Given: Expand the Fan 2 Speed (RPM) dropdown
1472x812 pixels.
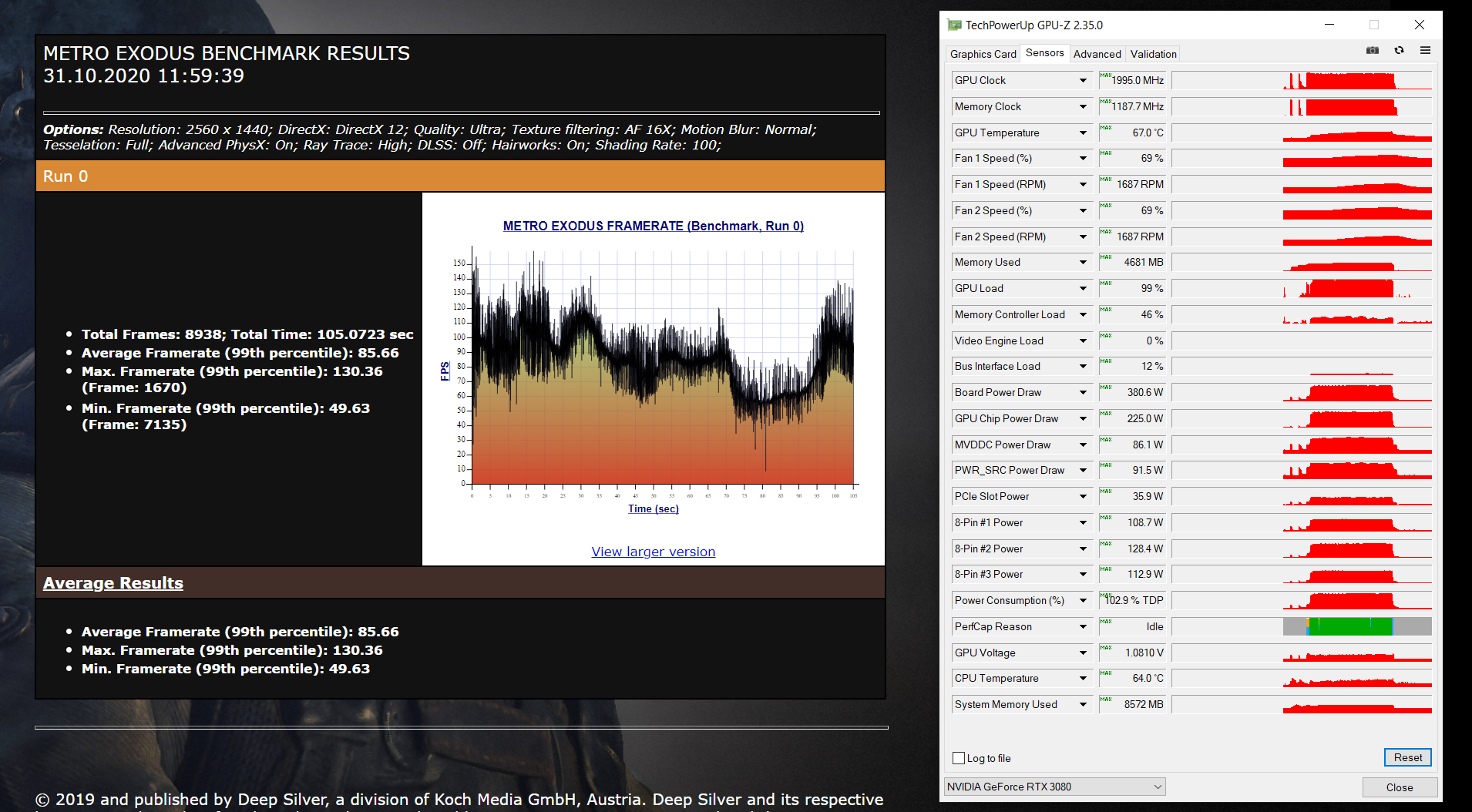Looking at the screenshot, I should click(1083, 237).
